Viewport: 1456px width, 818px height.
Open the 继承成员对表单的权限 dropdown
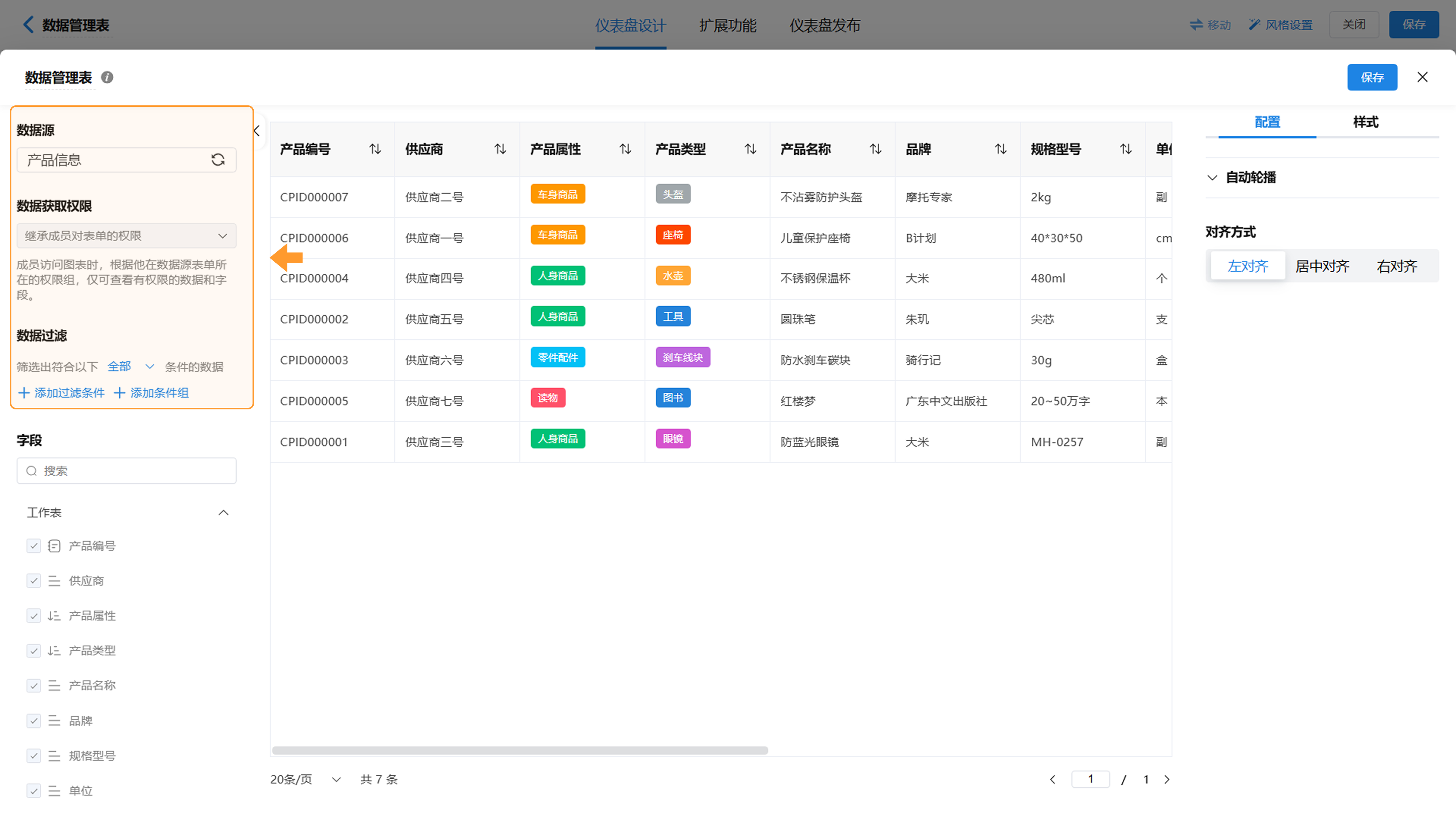[126, 236]
